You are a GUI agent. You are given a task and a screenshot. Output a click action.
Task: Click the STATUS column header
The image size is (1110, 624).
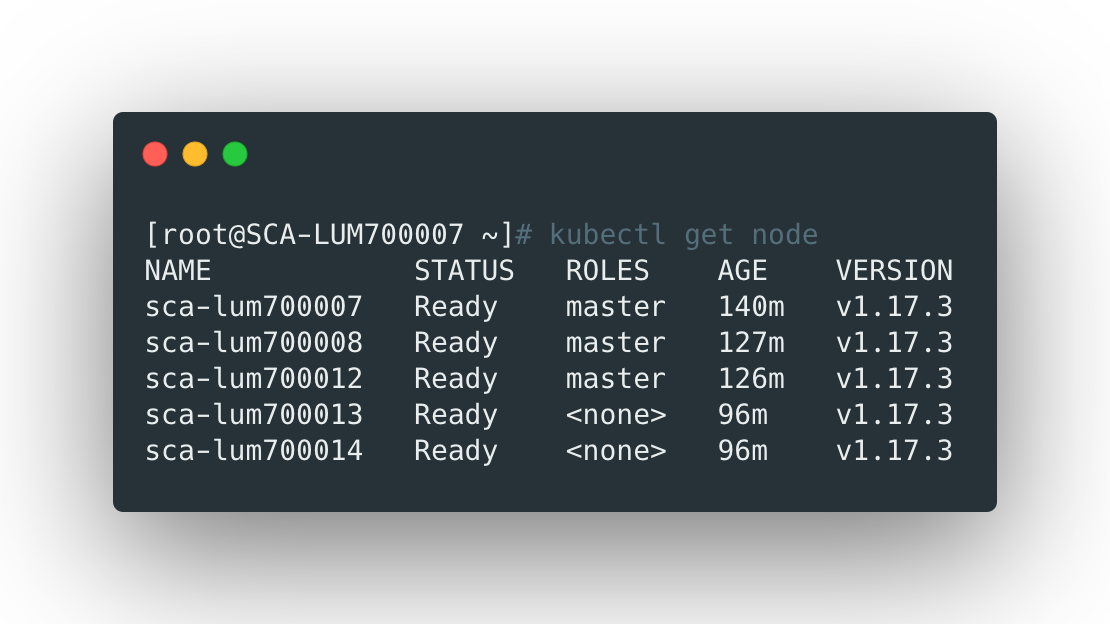pos(464,271)
